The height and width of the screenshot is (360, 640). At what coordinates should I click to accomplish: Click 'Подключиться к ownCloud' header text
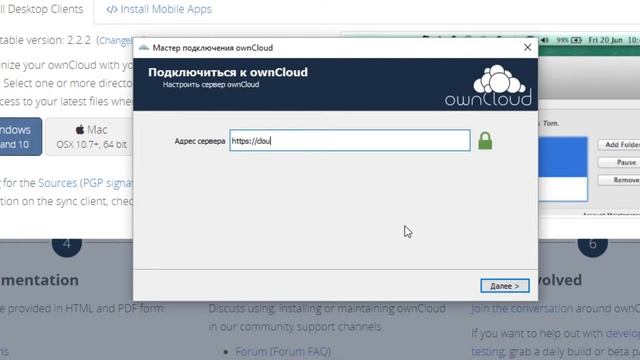point(228,72)
